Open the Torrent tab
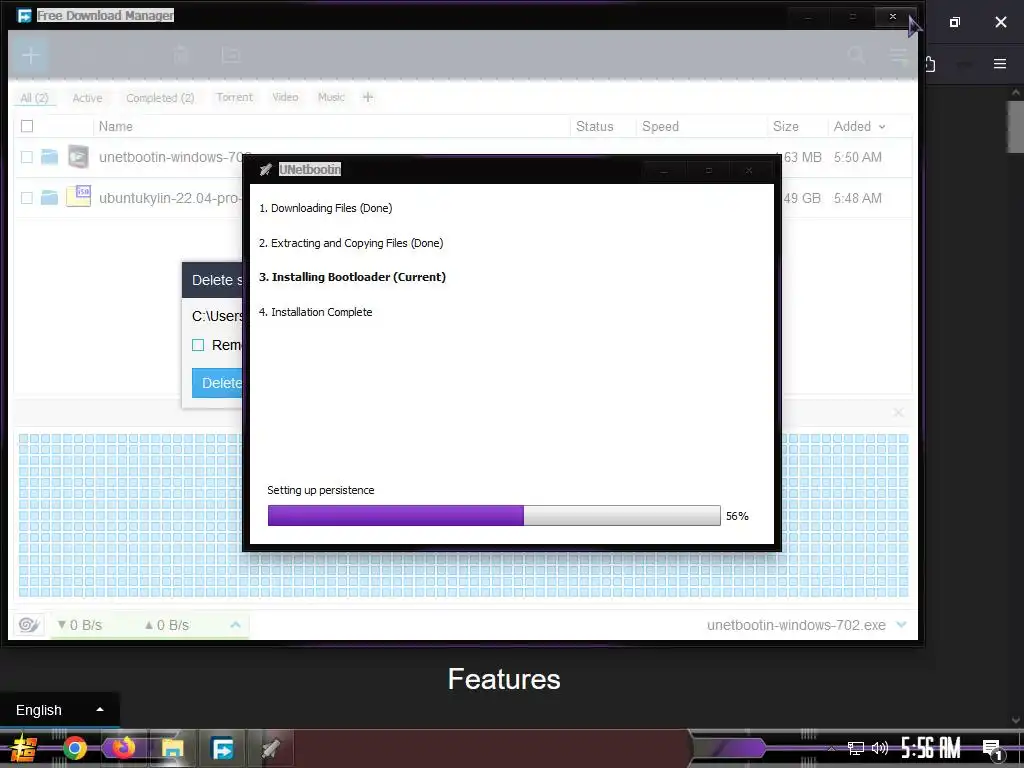The image size is (1024, 768). [x=234, y=97]
